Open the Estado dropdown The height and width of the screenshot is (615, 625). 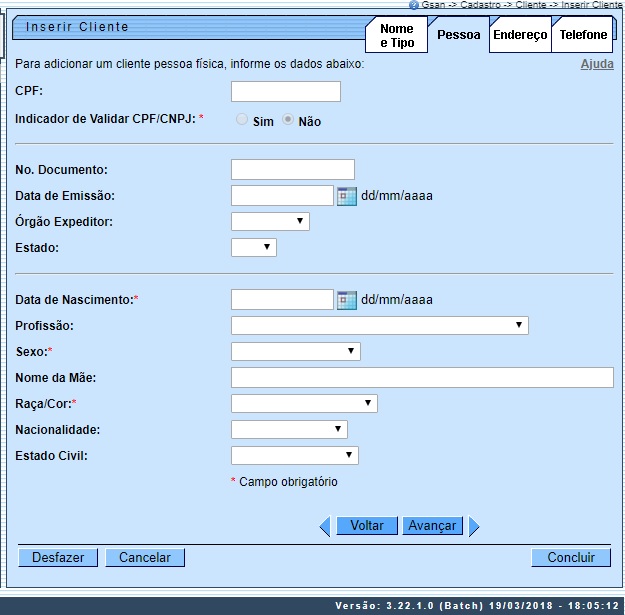(254, 247)
